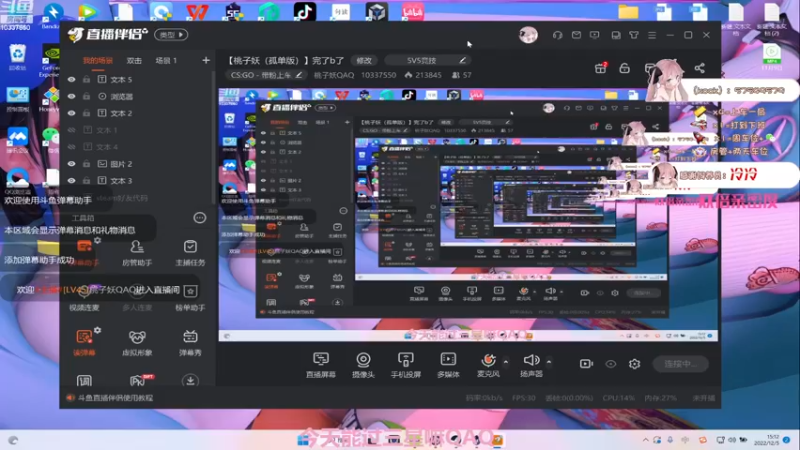Click the save/record icon beside the mail icons

point(616,35)
